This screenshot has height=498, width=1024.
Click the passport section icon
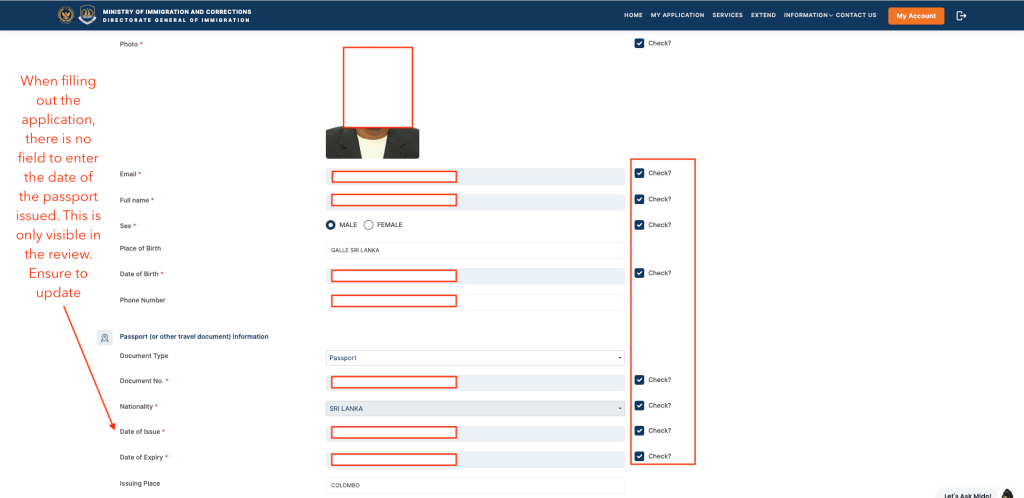[x=104, y=337]
